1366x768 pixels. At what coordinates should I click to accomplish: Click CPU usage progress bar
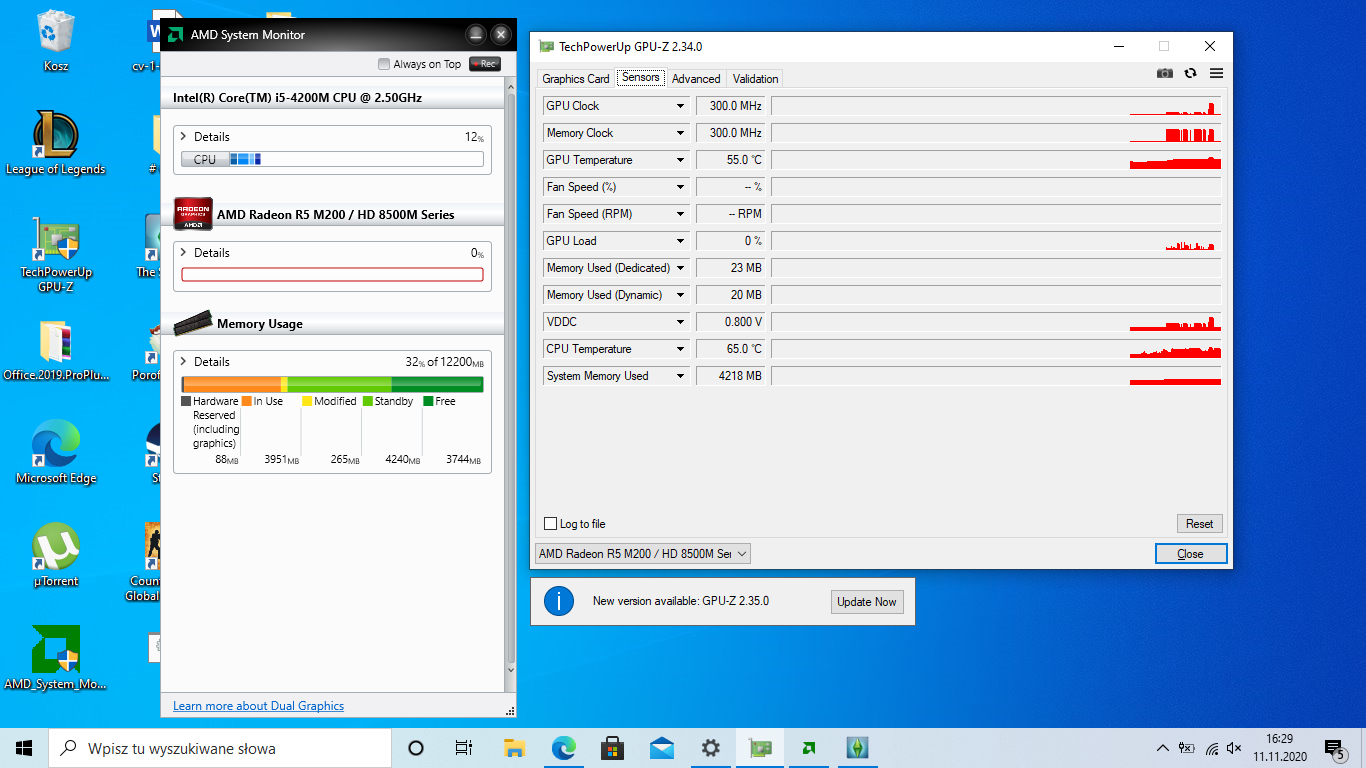click(332, 159)
